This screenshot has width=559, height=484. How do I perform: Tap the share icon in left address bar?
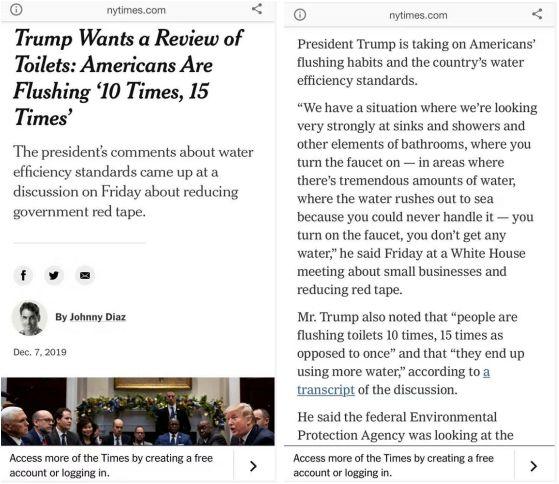[x=257, y=9]
